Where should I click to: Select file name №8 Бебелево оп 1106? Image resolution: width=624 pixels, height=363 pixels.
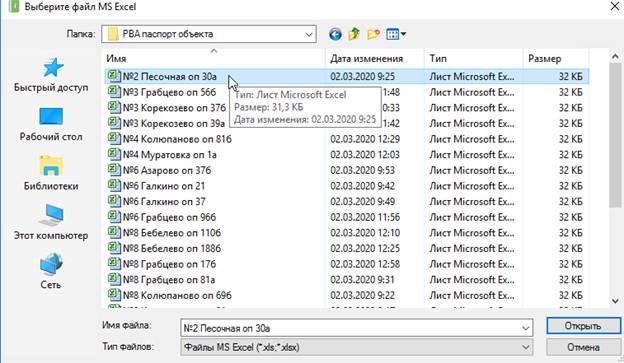tap(172, 233)
